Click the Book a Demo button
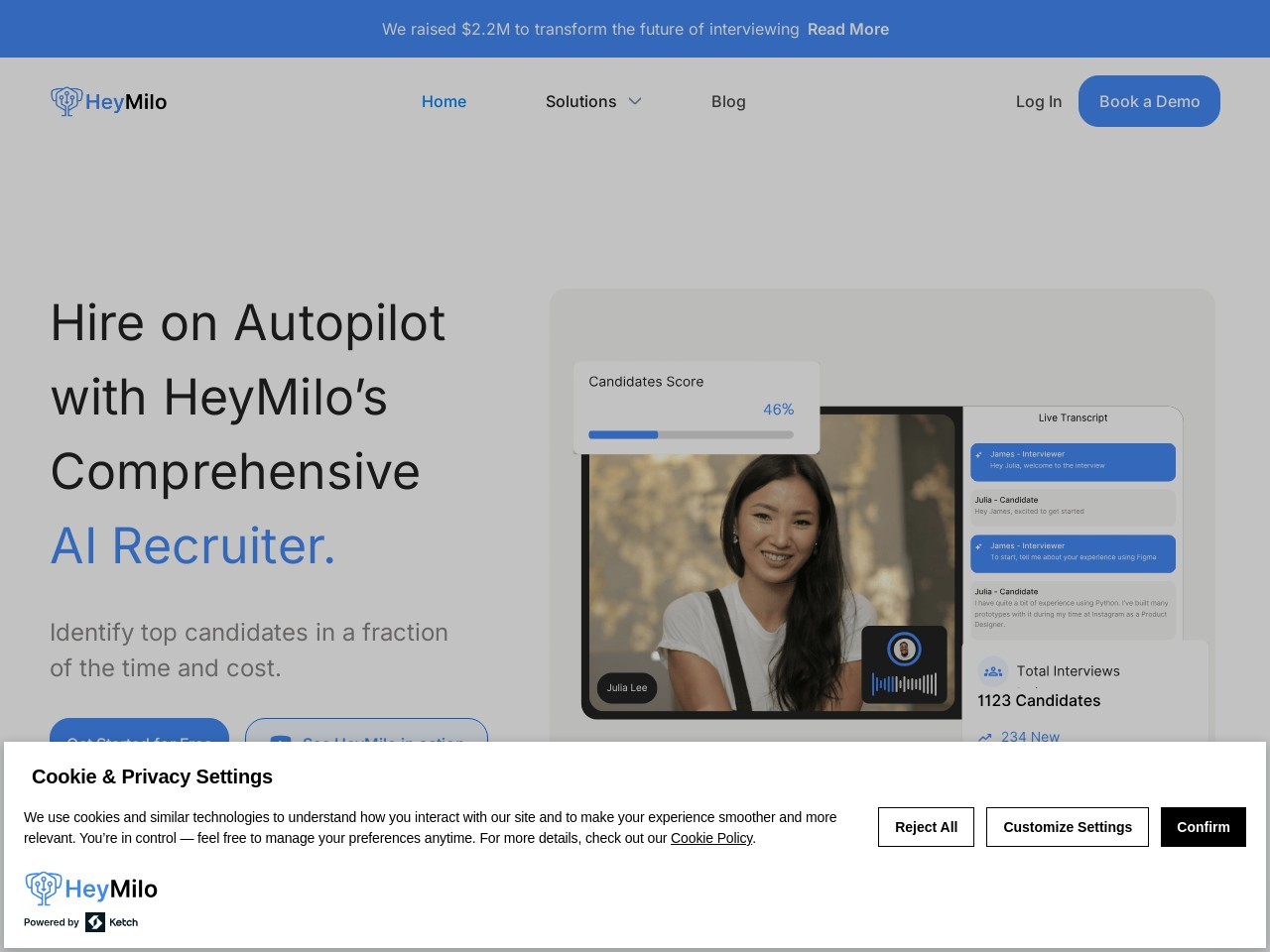The image size is (1270, 952). pyautogui.click(x=1149, y=101)
